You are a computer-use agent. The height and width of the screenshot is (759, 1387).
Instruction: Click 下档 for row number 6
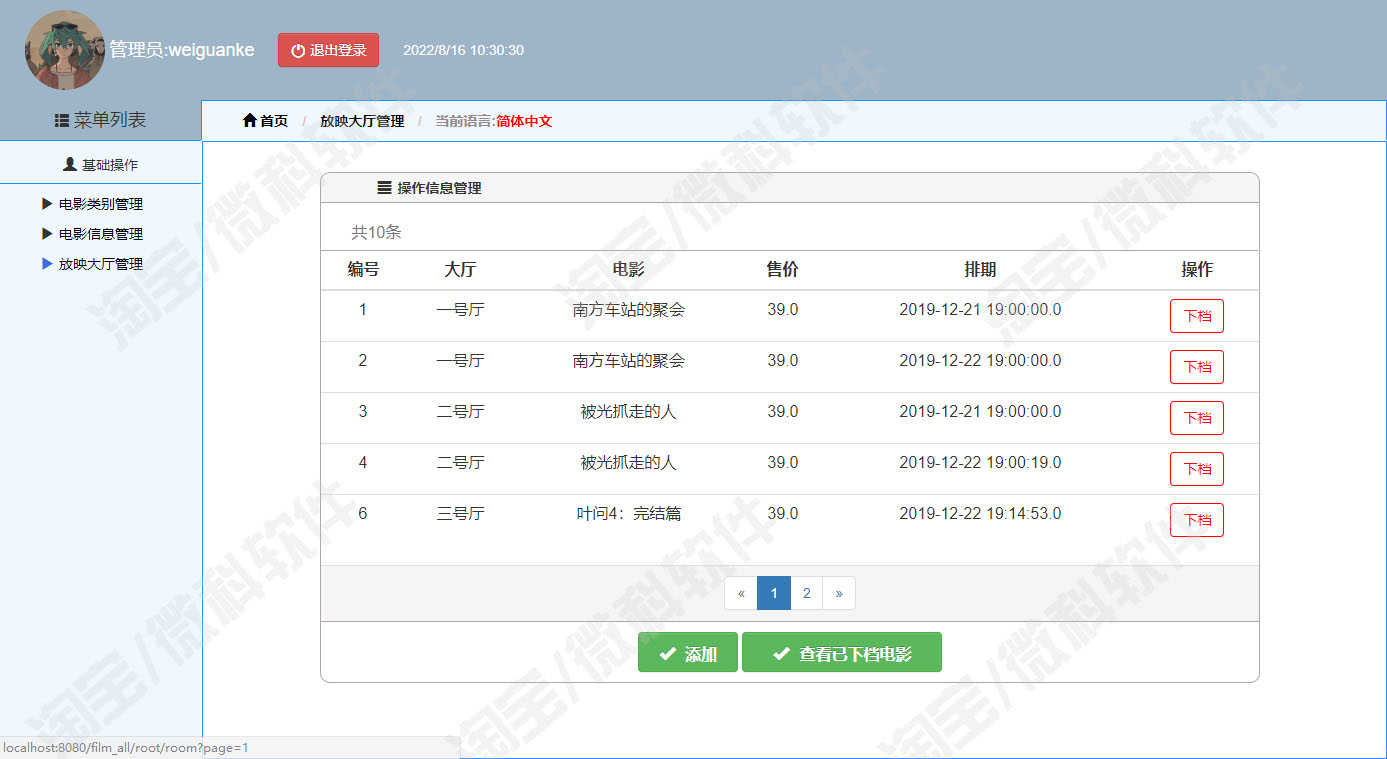1197,520
